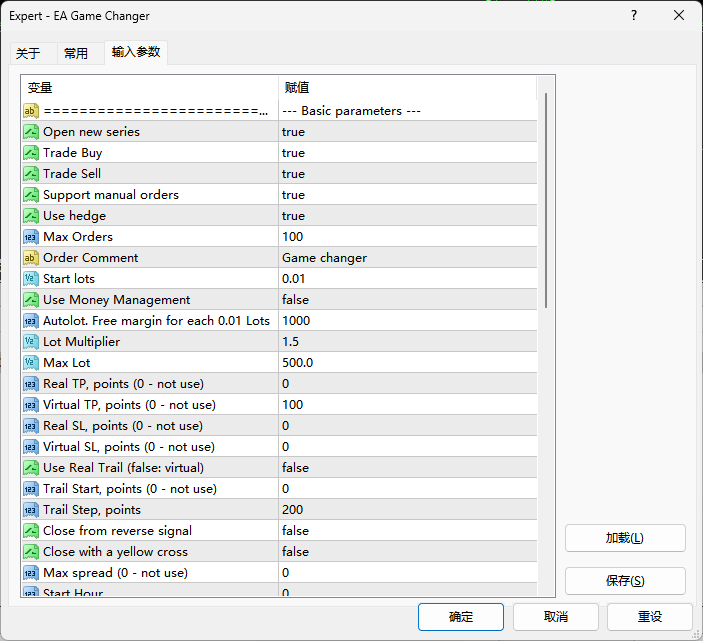This screenshot has width=703, height=641.
Task: Edit the Virtual TP points value field
Action: (407, 405)
